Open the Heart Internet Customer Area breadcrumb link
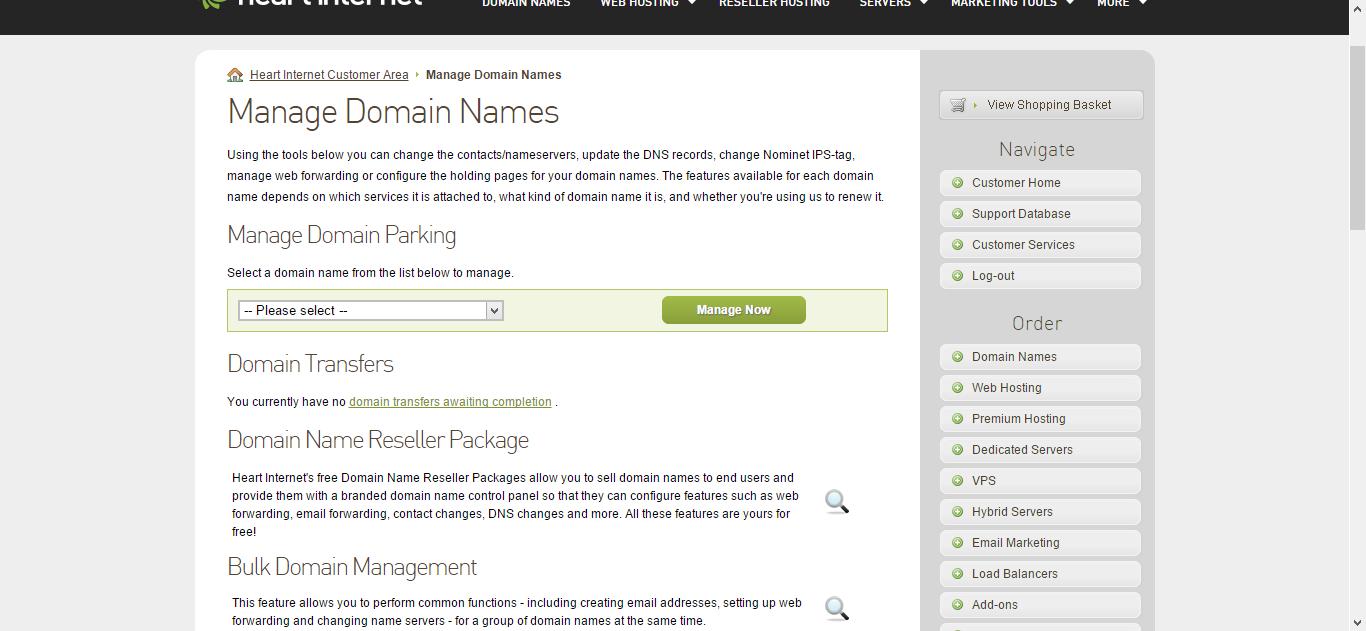 [x=329, y=74]
